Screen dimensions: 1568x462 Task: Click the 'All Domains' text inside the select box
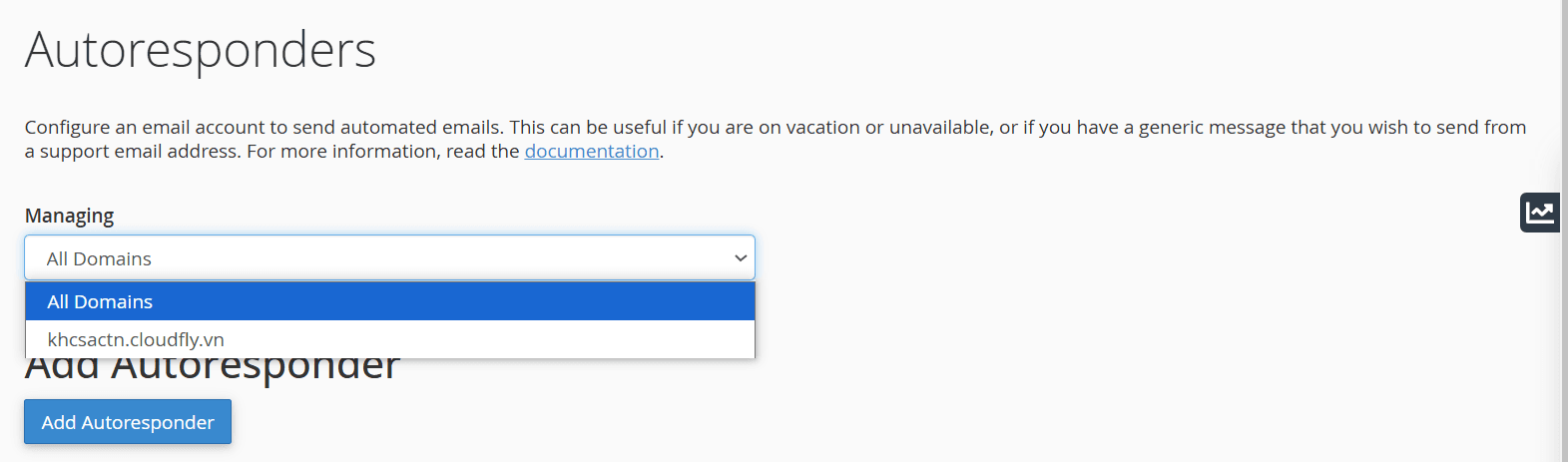pyautogui.click(x=99, y=258)
